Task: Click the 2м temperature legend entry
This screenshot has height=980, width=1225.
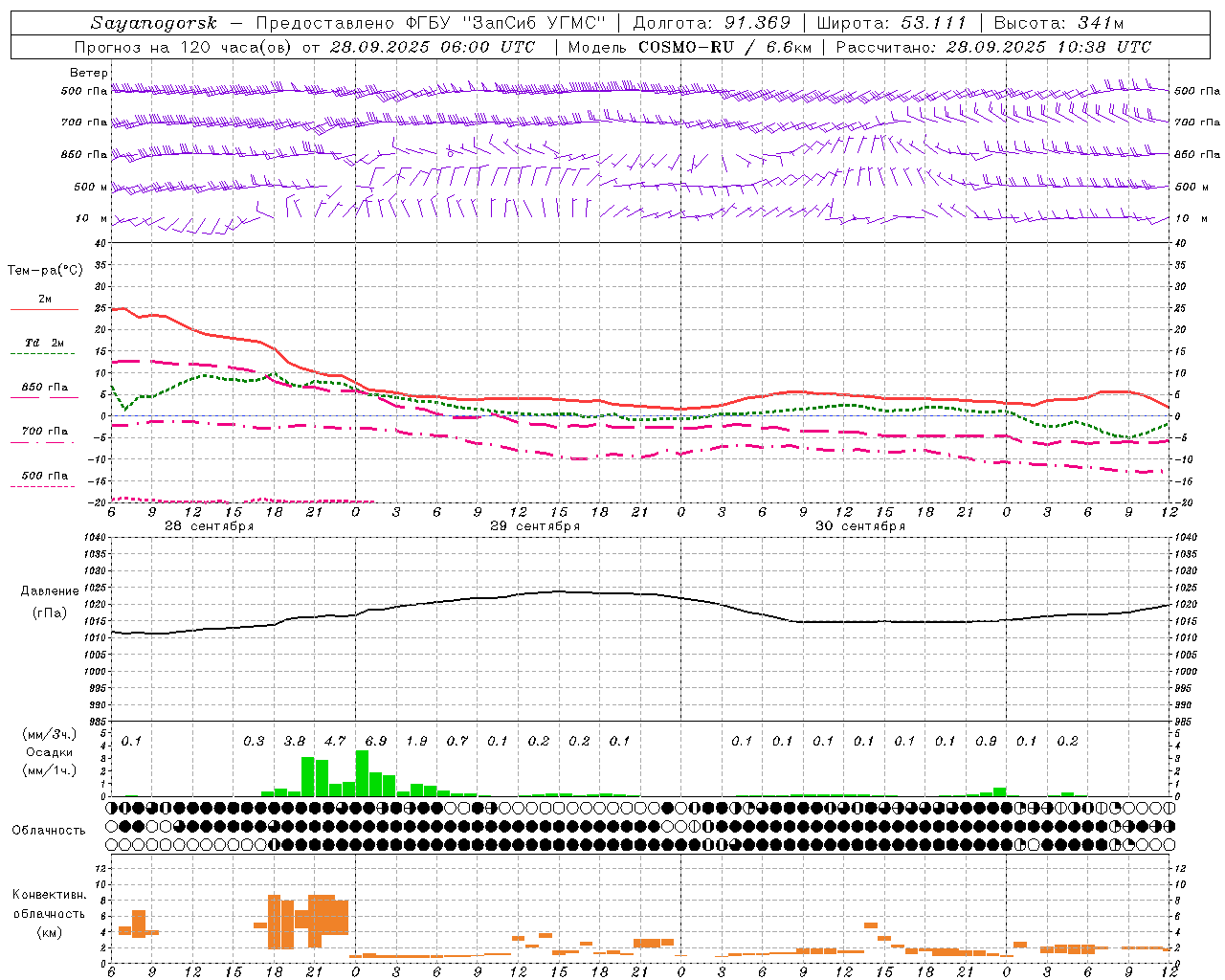Action: coord(45,300)
